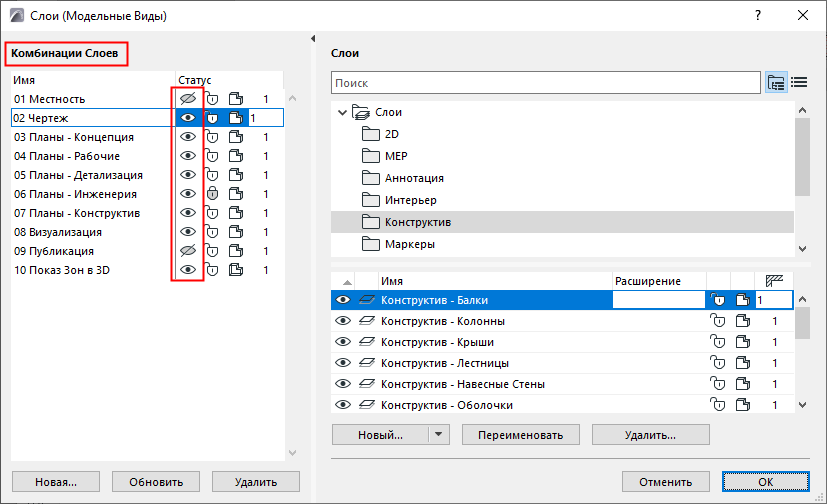The height and width of the screenshot is (504, 827).
Task: Open the dropdown arrow next to Новый
Action: (x=440, y=435)
